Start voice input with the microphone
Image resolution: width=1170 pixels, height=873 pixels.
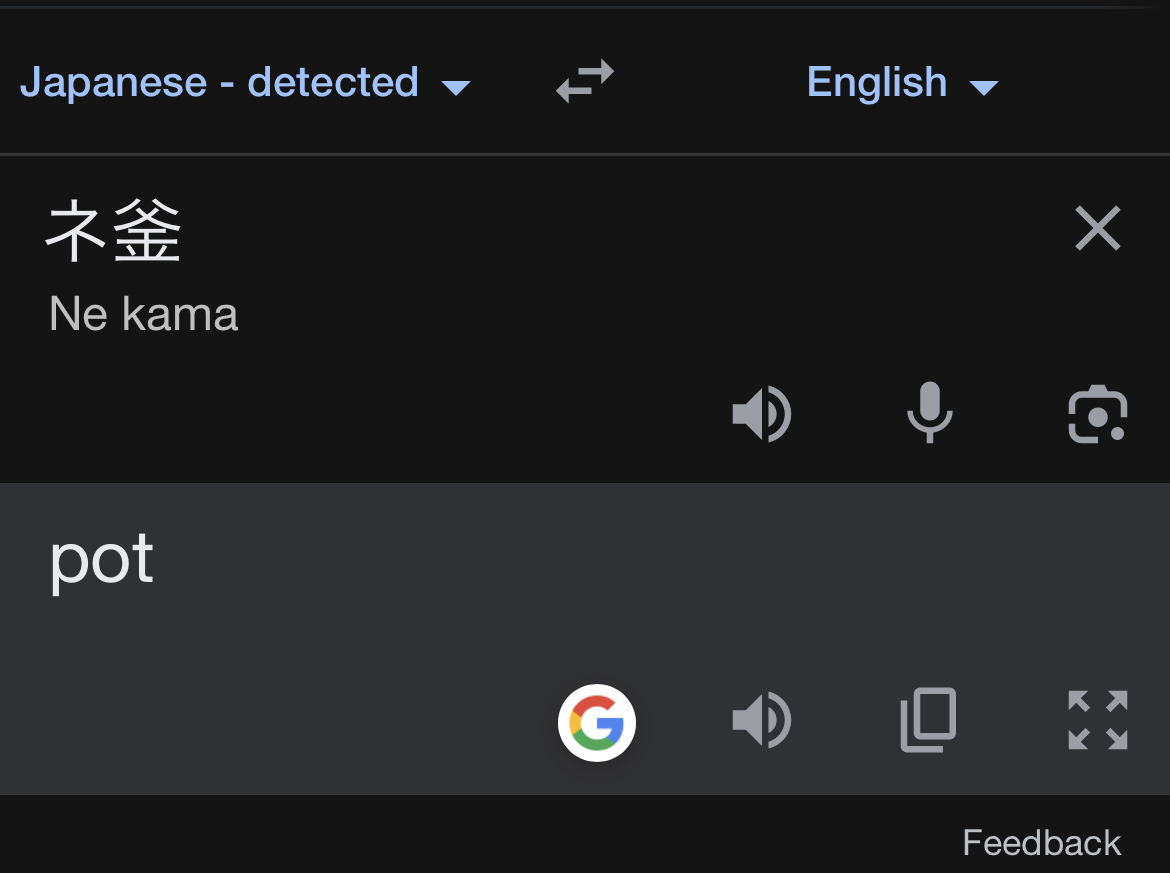click(929, 413)
